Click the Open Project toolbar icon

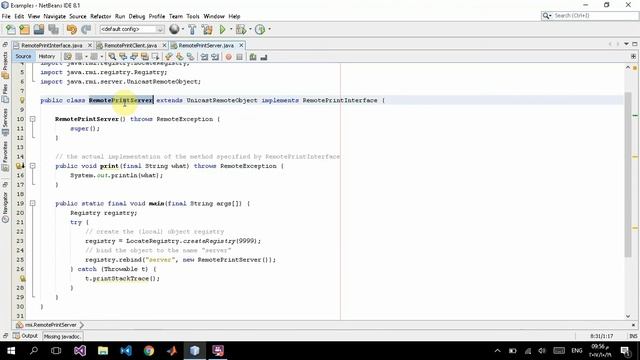tap(39, 29)
